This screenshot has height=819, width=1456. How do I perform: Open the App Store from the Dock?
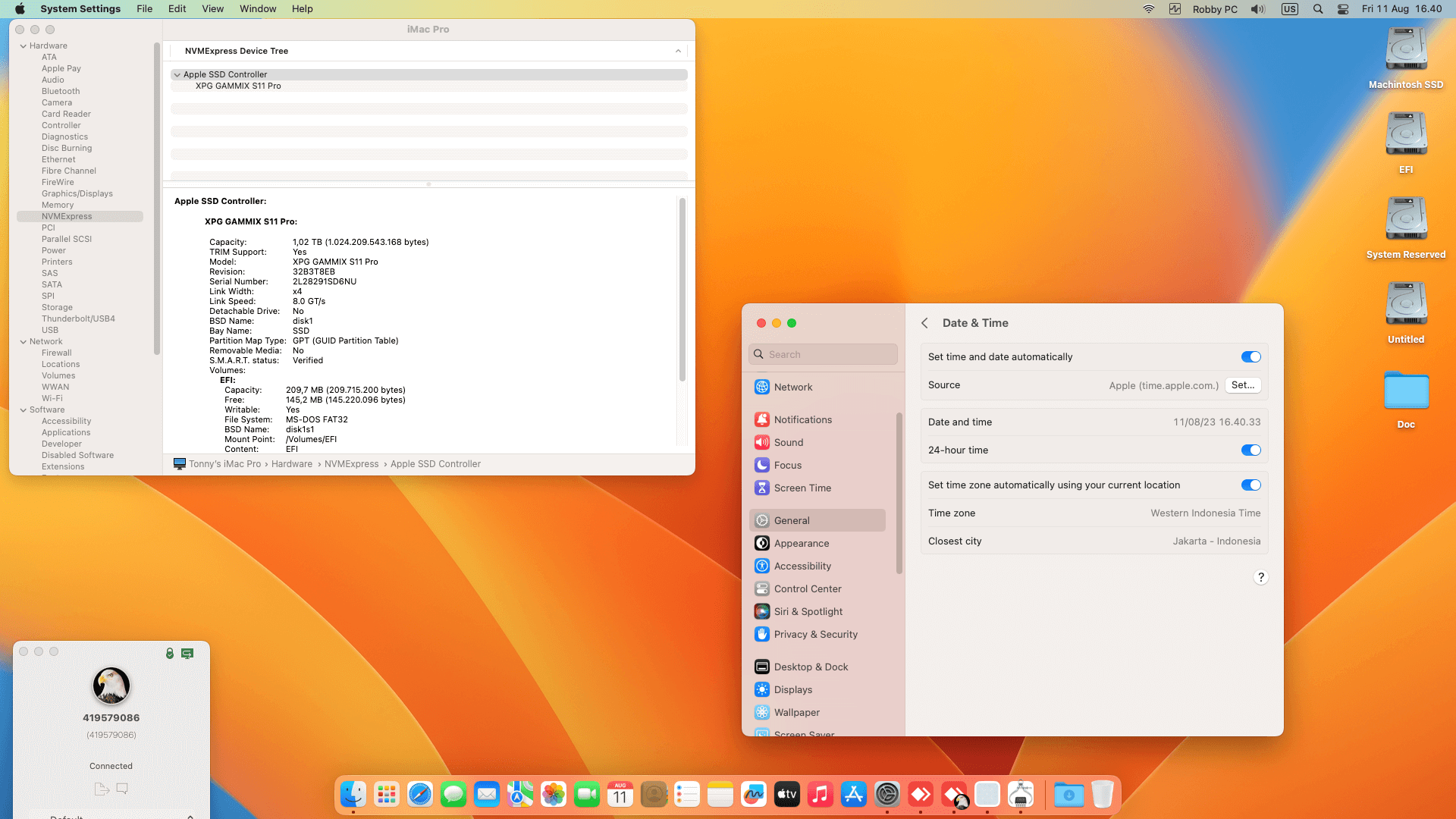pos(854,794)
